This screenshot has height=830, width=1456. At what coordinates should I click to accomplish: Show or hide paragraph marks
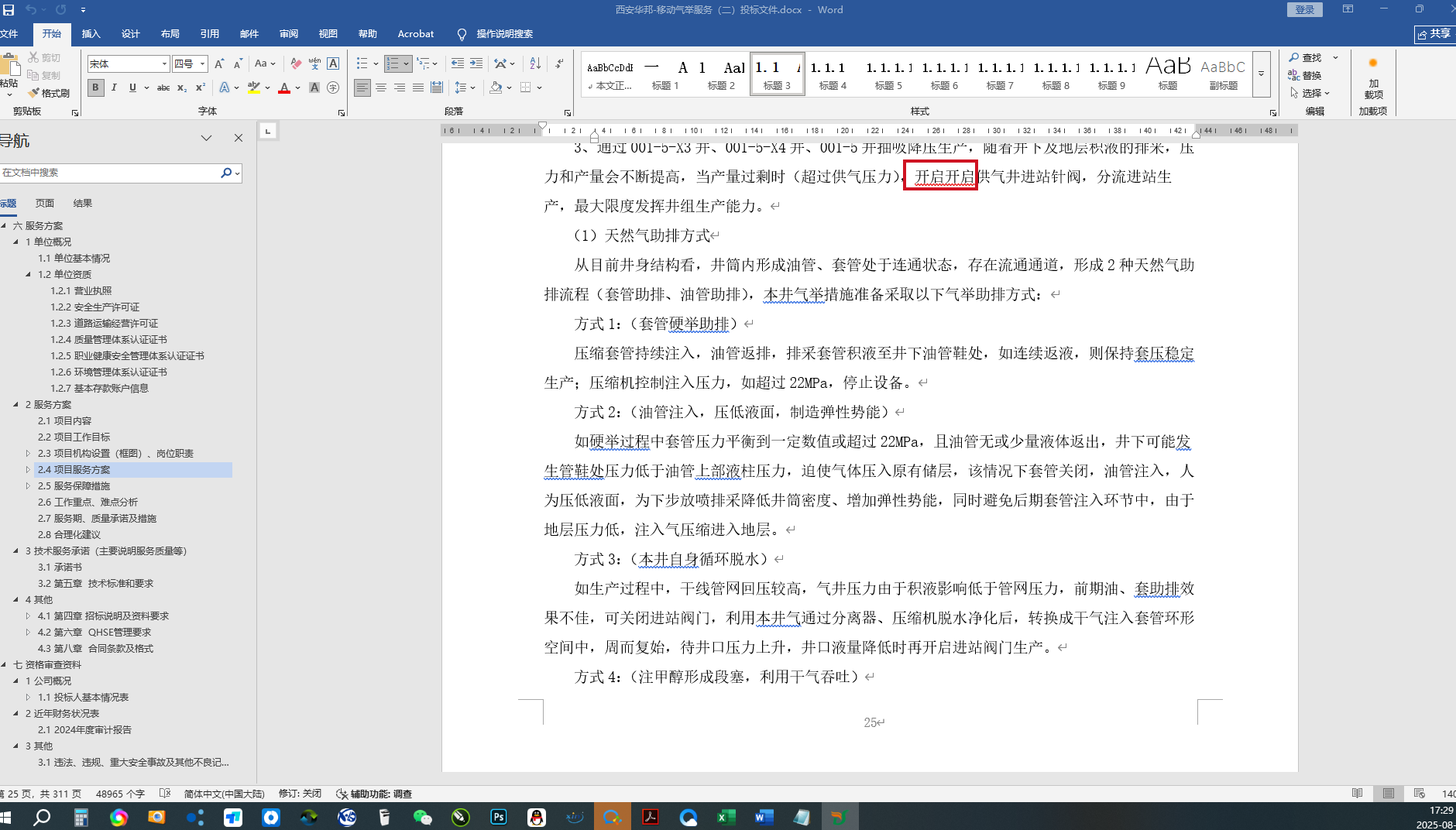click(x=559, y=63)
